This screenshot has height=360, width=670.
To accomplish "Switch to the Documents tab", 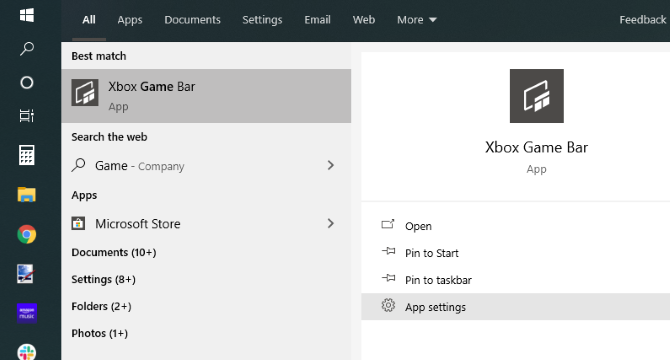I will point(192,20).
